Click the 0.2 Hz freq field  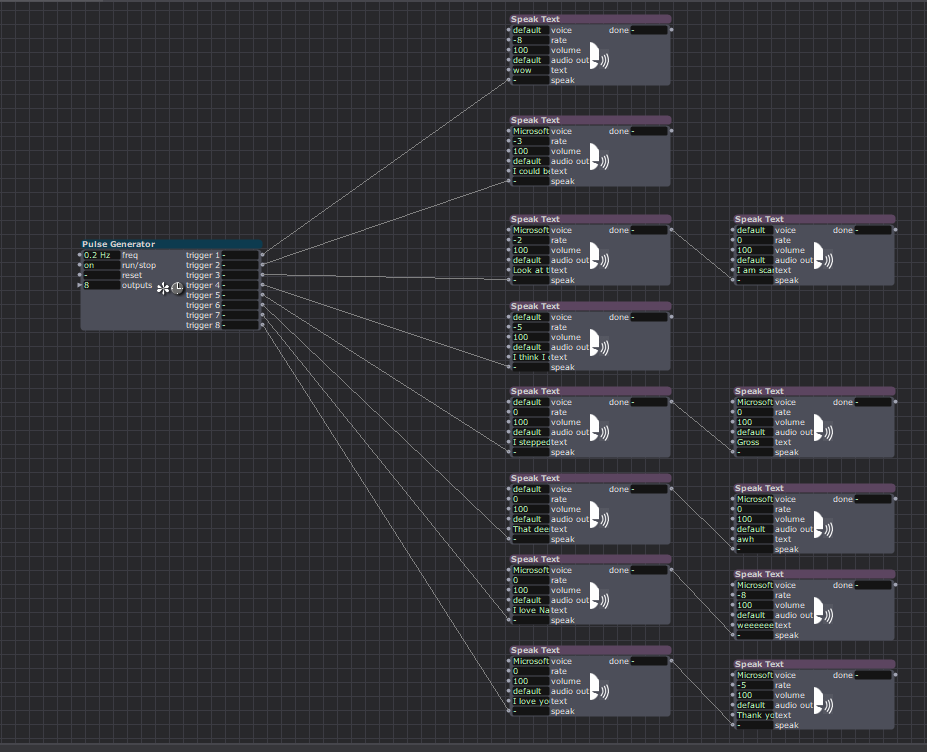[100, 255]
